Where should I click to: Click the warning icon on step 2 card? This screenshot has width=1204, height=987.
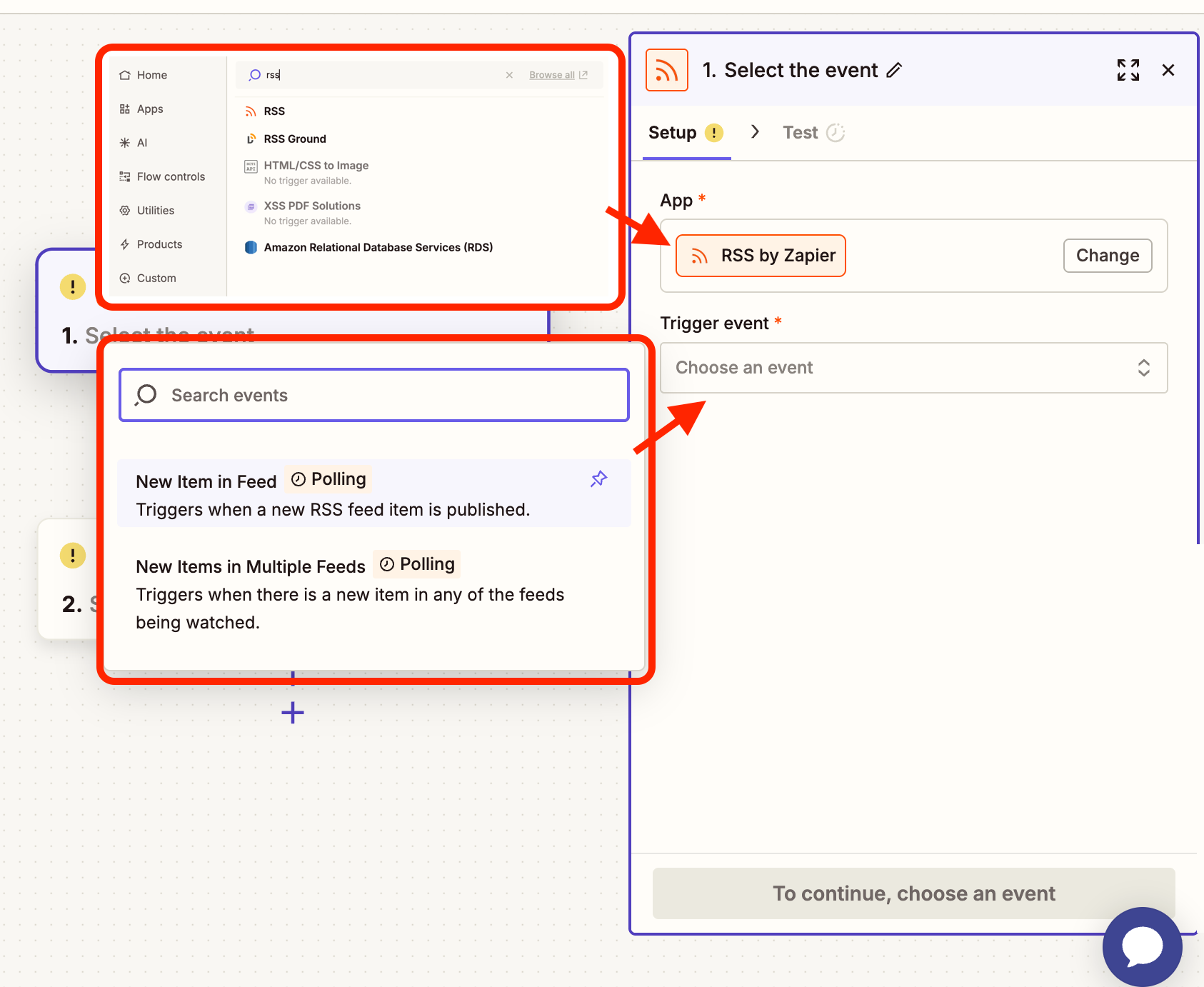(72, 555)
